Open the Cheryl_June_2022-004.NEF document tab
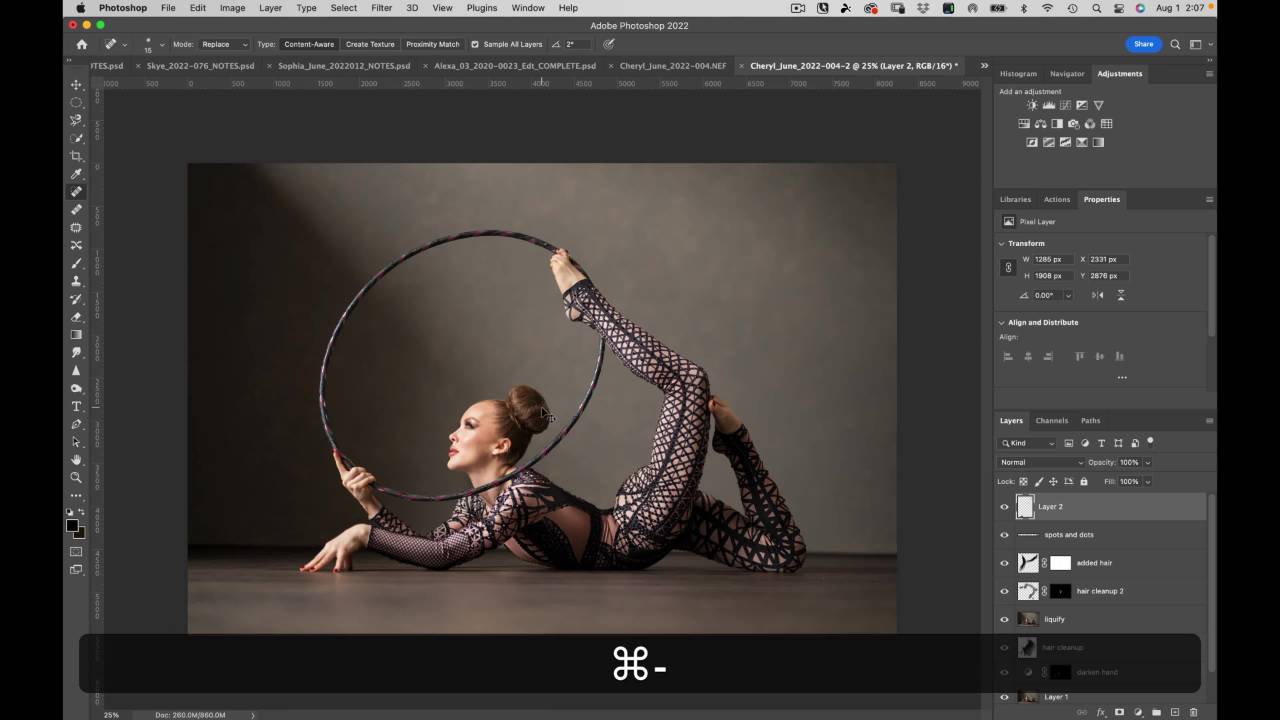Screen dimensions: 1280x720 coord(673,66)
